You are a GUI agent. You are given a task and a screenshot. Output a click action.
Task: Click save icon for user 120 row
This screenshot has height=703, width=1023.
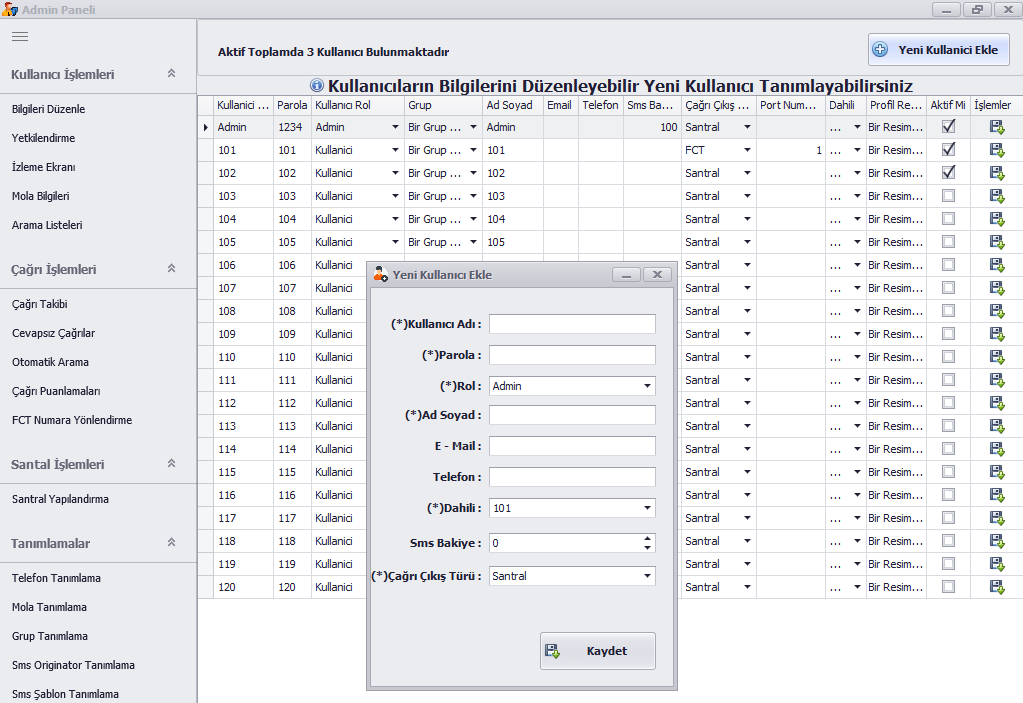[x=996, y=587]
